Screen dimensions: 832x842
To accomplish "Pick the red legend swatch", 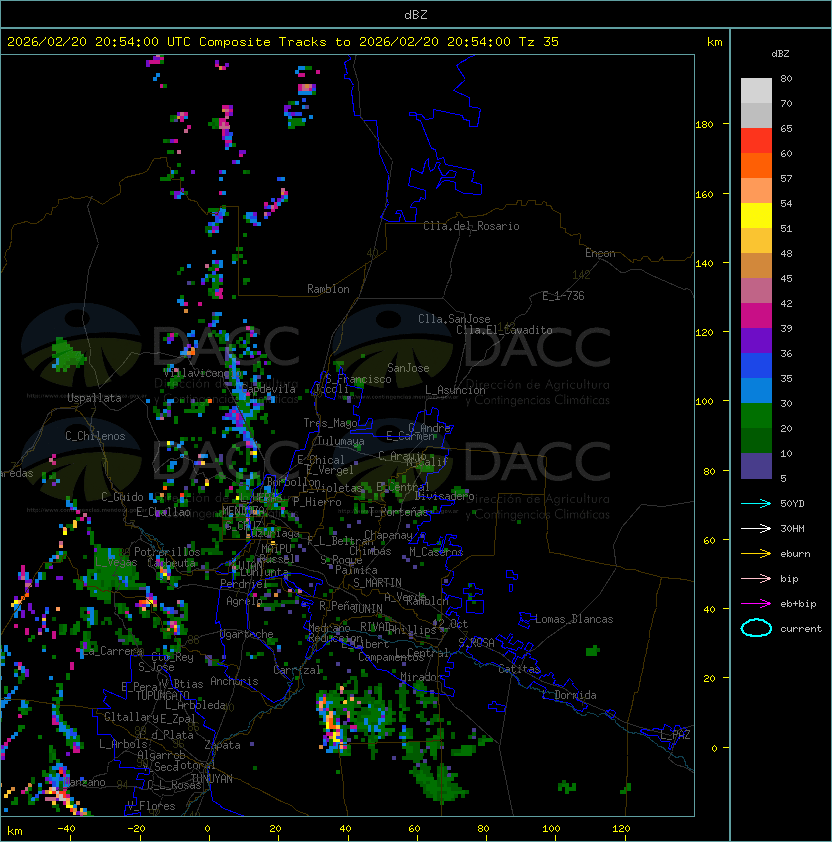I will pyautogui.click(x=756, y=140).
